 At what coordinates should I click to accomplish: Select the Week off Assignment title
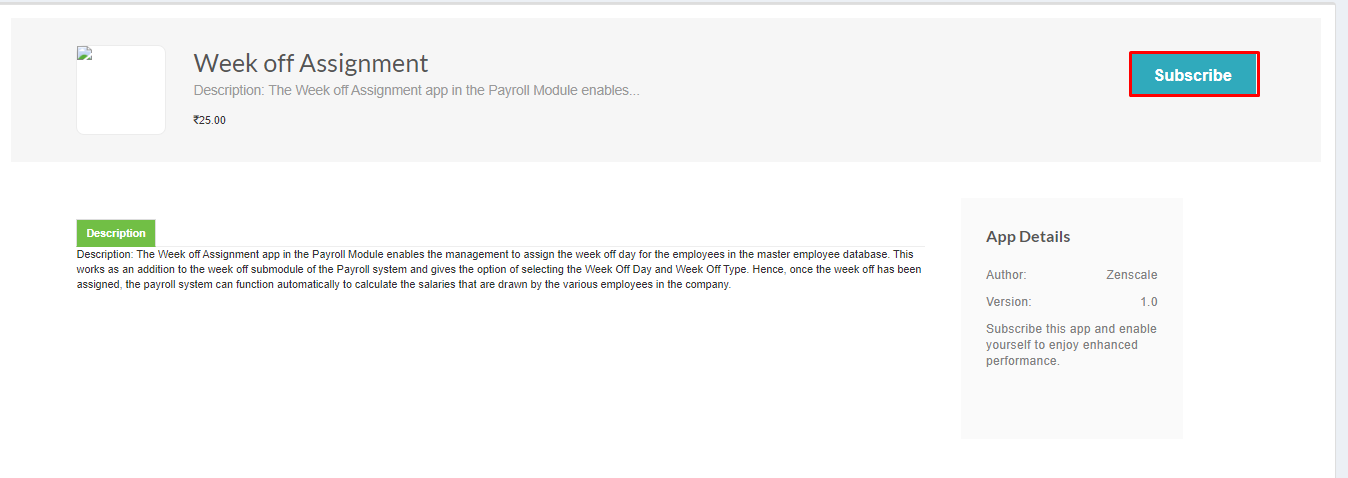(x=311, y=63)
